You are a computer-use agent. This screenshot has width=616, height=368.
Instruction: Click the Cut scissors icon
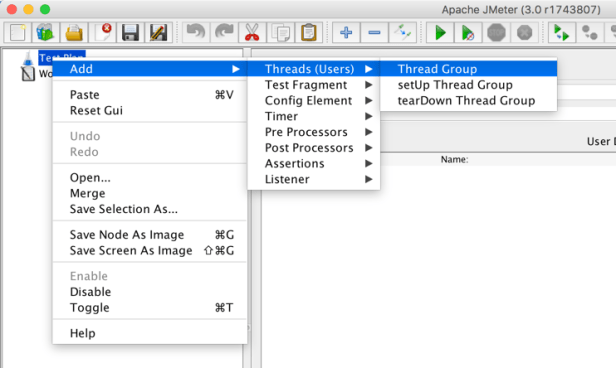pos(252,33)
